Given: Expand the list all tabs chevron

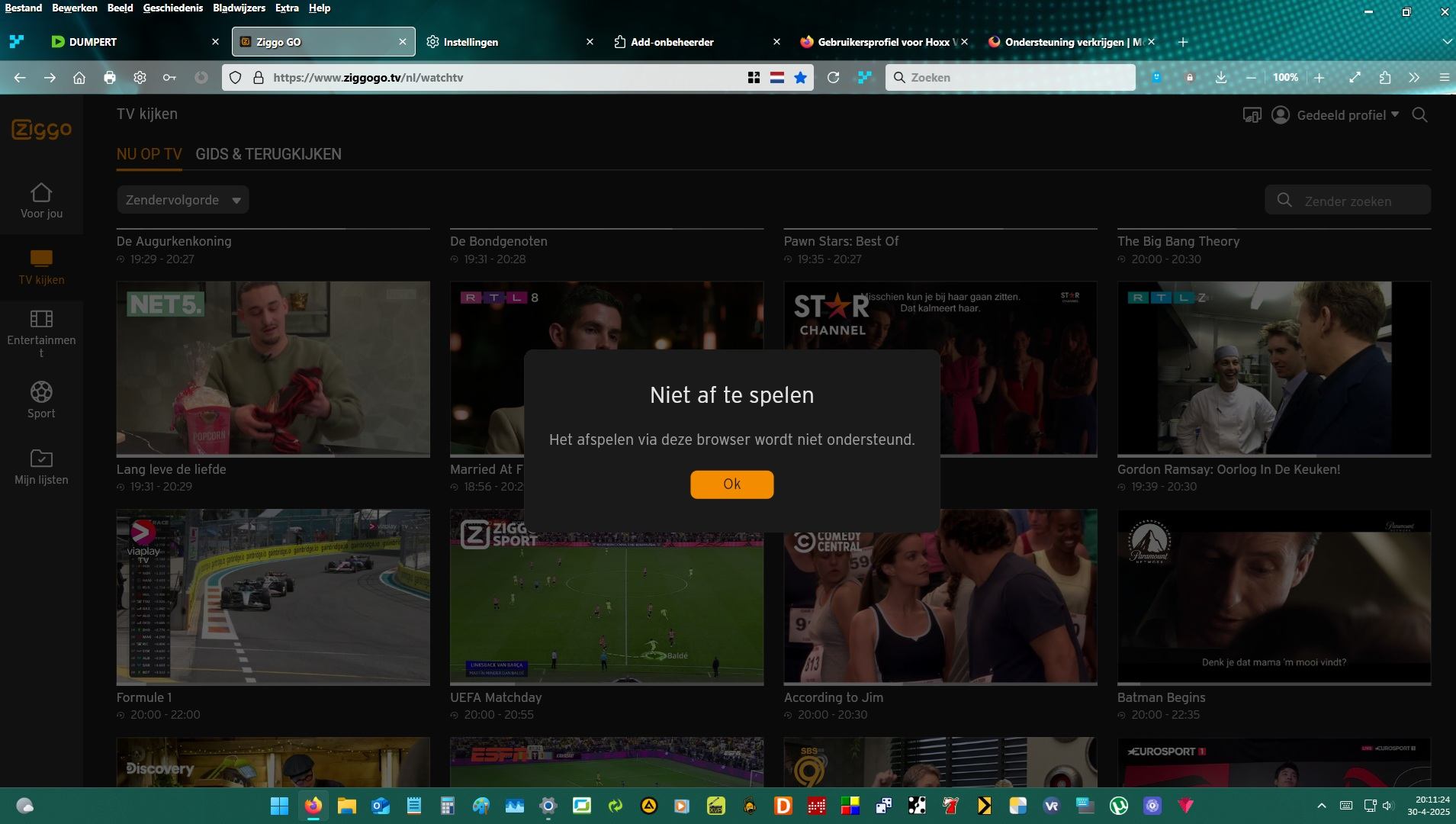Looking at the screenshot, I should click(1445, 42).
